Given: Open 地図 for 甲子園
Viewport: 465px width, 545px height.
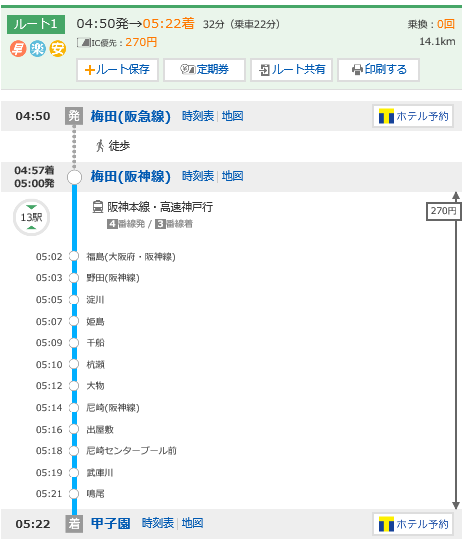Looking at the screenshot, I should point(193,523).
